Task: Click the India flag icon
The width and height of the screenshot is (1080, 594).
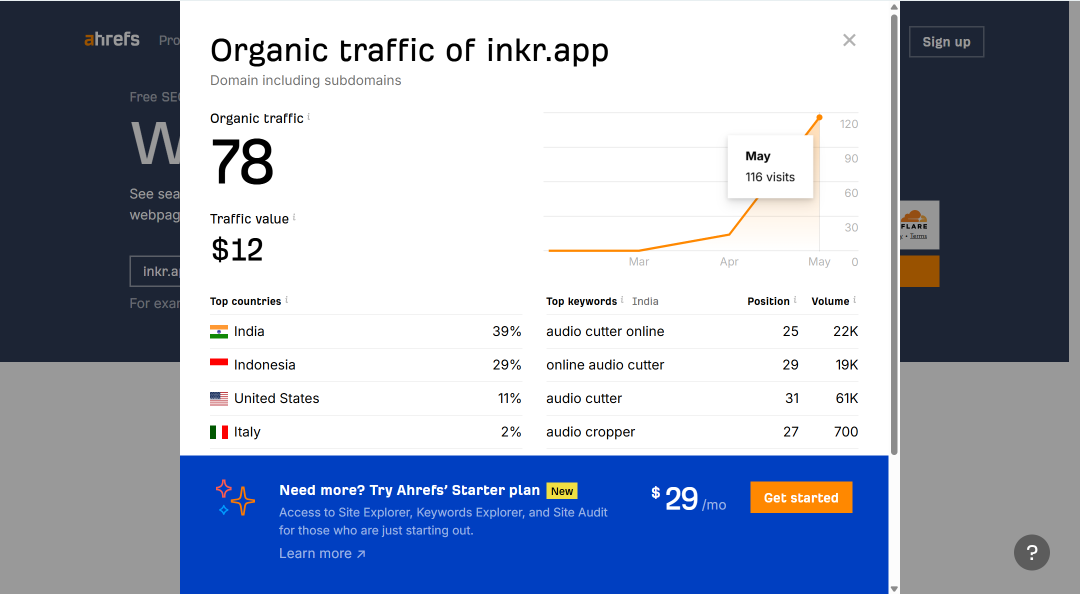Action: click(219, 331)
